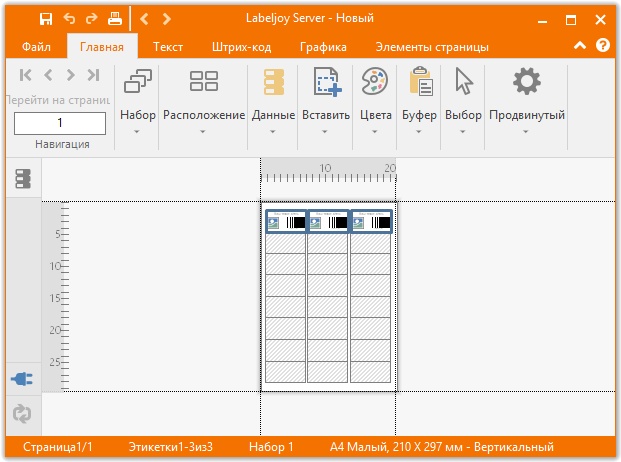Click the page number input field

tap(60, 123)
